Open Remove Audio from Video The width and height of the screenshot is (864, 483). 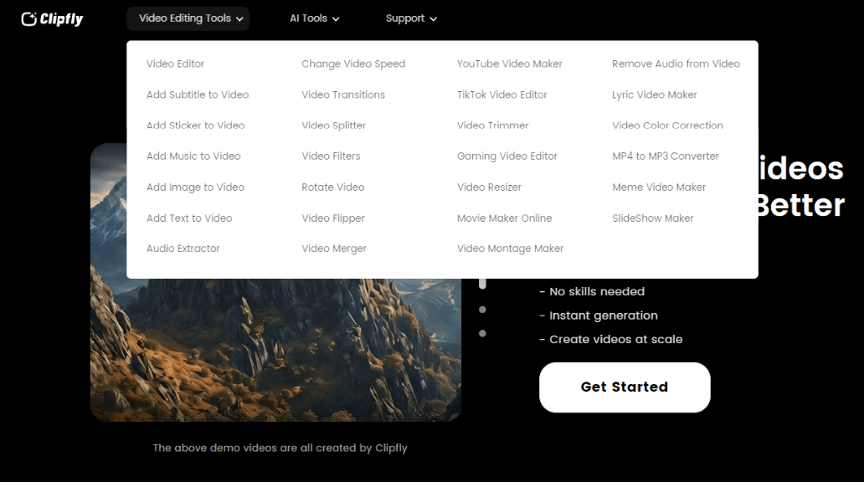click(676, 64)
